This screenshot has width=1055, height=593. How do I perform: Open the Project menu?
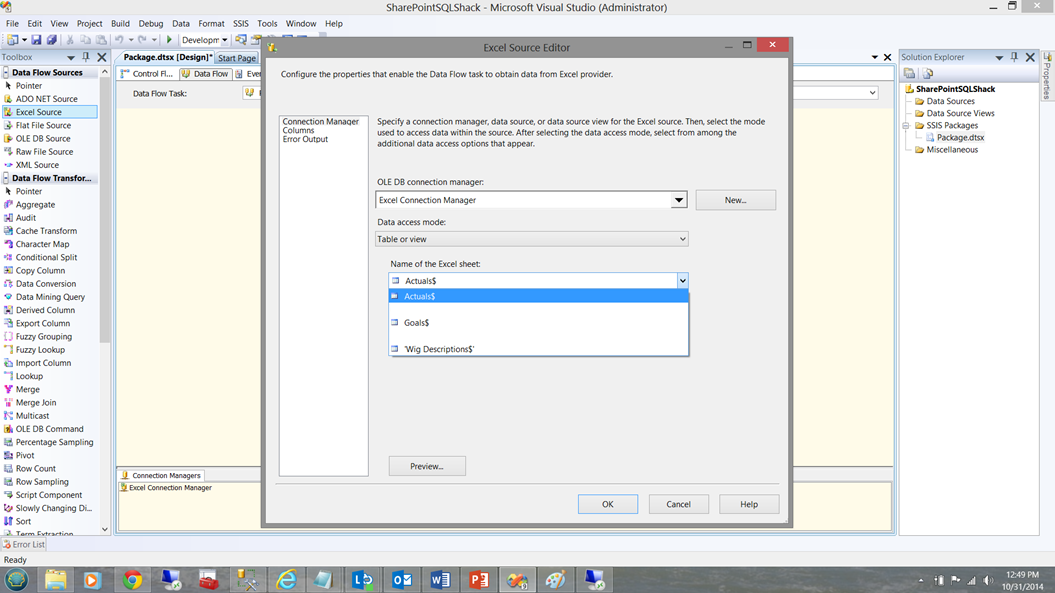(x=89, y=24)
